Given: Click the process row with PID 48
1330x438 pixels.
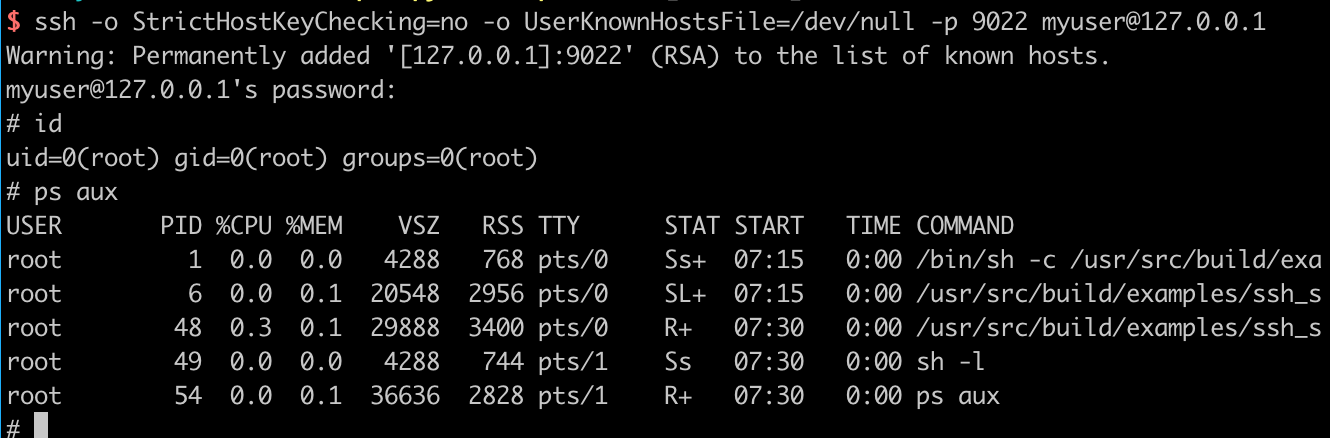Looking at the screenshot, I should click(x=664, y=328).
